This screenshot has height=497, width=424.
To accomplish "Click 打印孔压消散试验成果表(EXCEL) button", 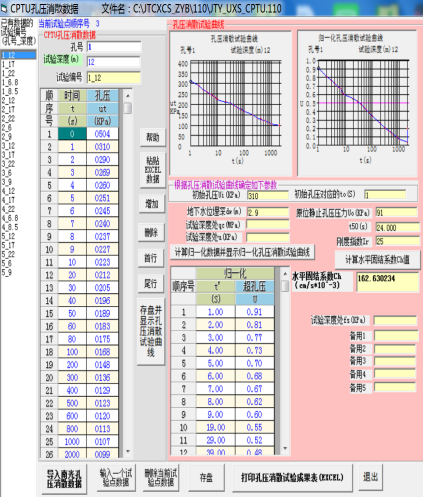I will [x=292, y=478].
